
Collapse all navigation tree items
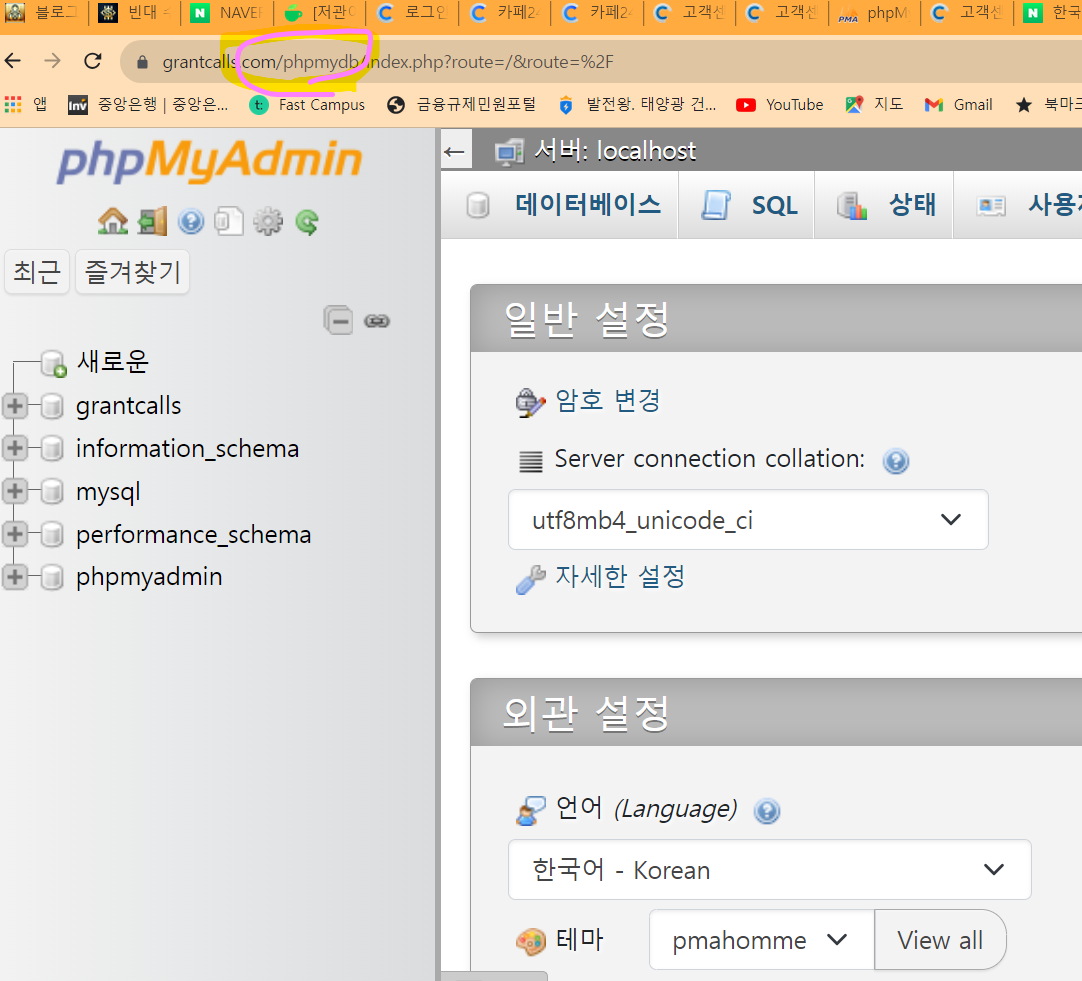click(338, 321)
